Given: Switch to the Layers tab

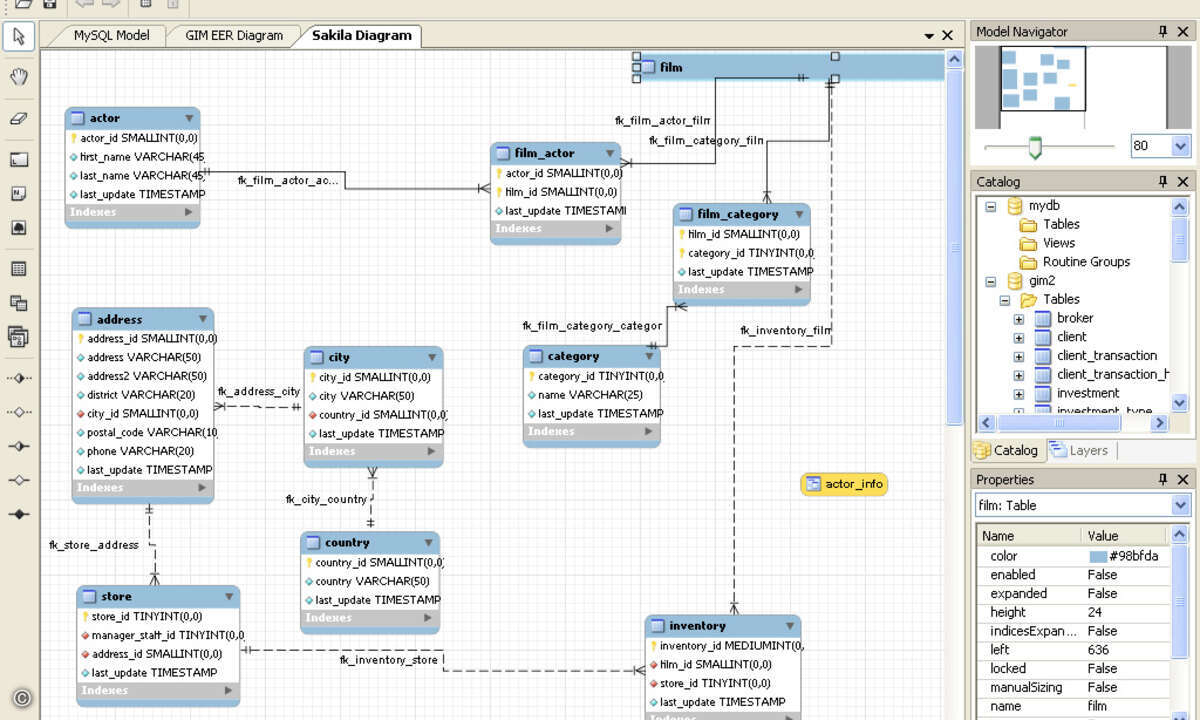Looking at the screenshot, I should point(1080,450).
